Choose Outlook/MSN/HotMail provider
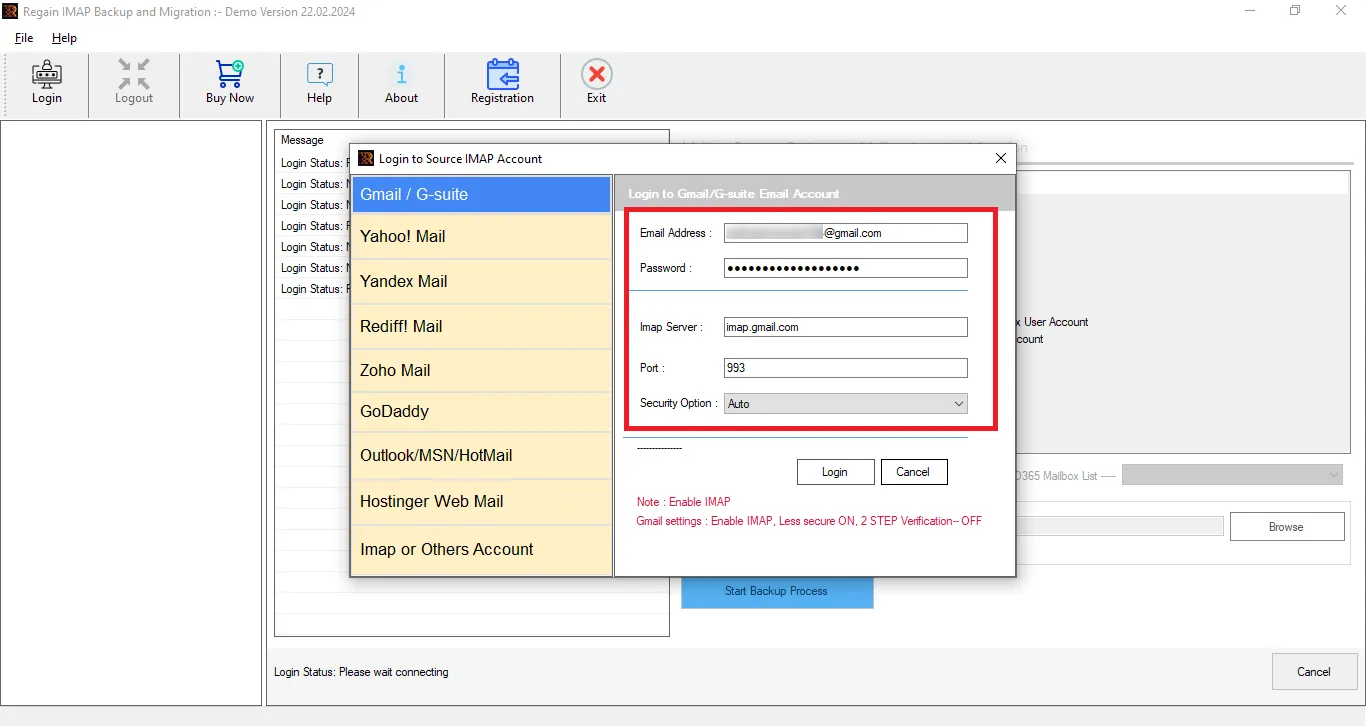Viewport: 1366px width, 726px height. pyautogui.click(x=481, y=456)
